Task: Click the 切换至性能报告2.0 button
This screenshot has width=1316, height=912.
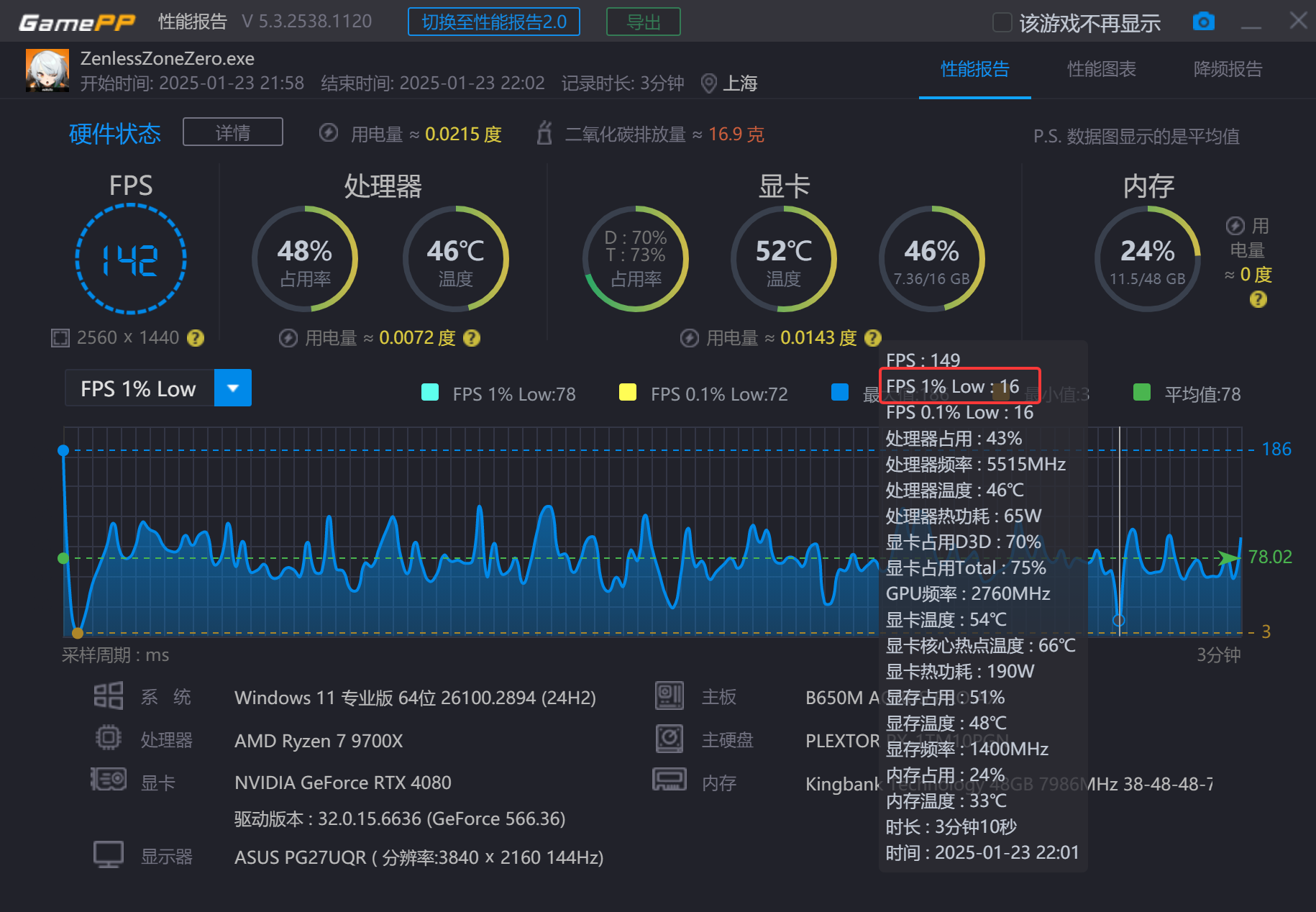Action: click(494, 22)
